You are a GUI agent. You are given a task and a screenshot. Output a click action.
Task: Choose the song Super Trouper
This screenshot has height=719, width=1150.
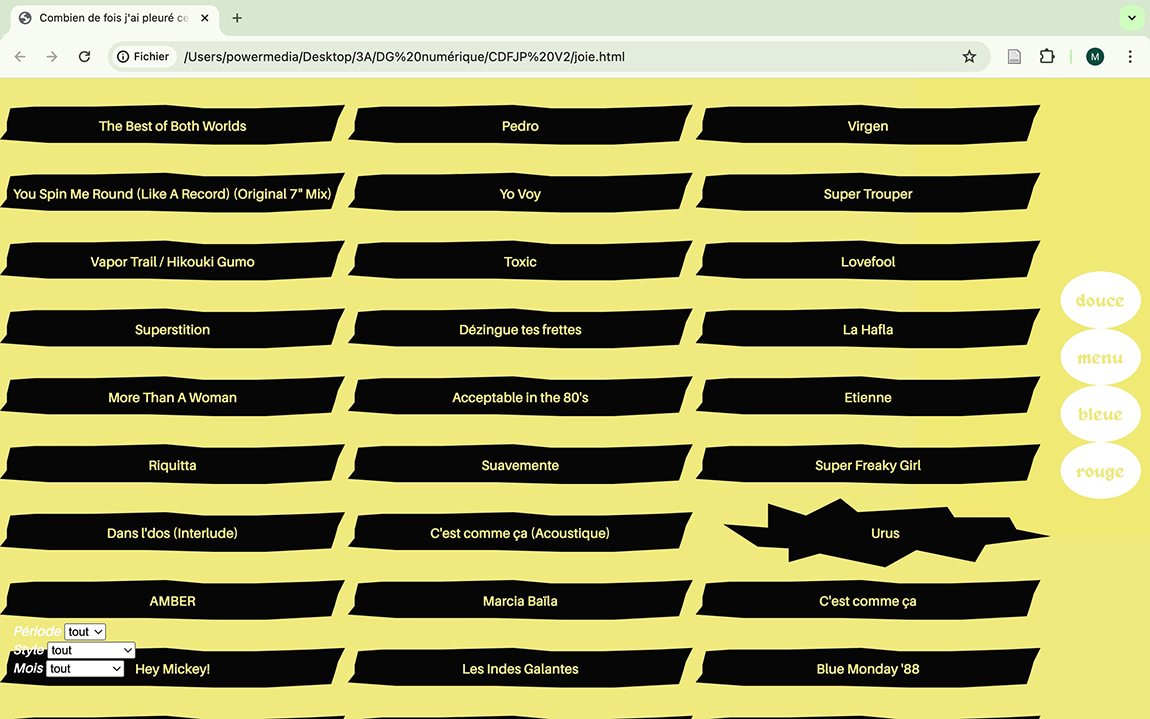click(x=868, y=194)
